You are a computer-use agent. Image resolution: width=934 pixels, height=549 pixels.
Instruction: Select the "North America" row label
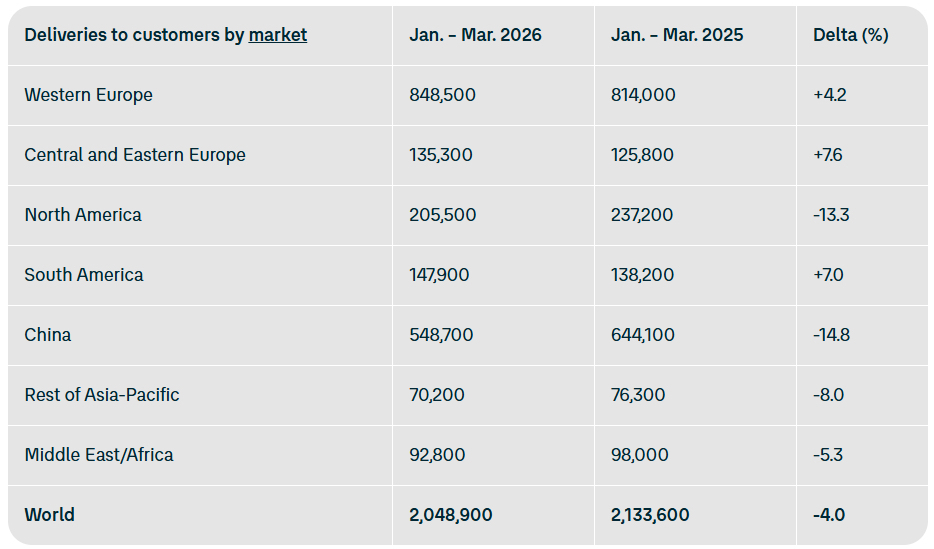click(x=83, y=215)
